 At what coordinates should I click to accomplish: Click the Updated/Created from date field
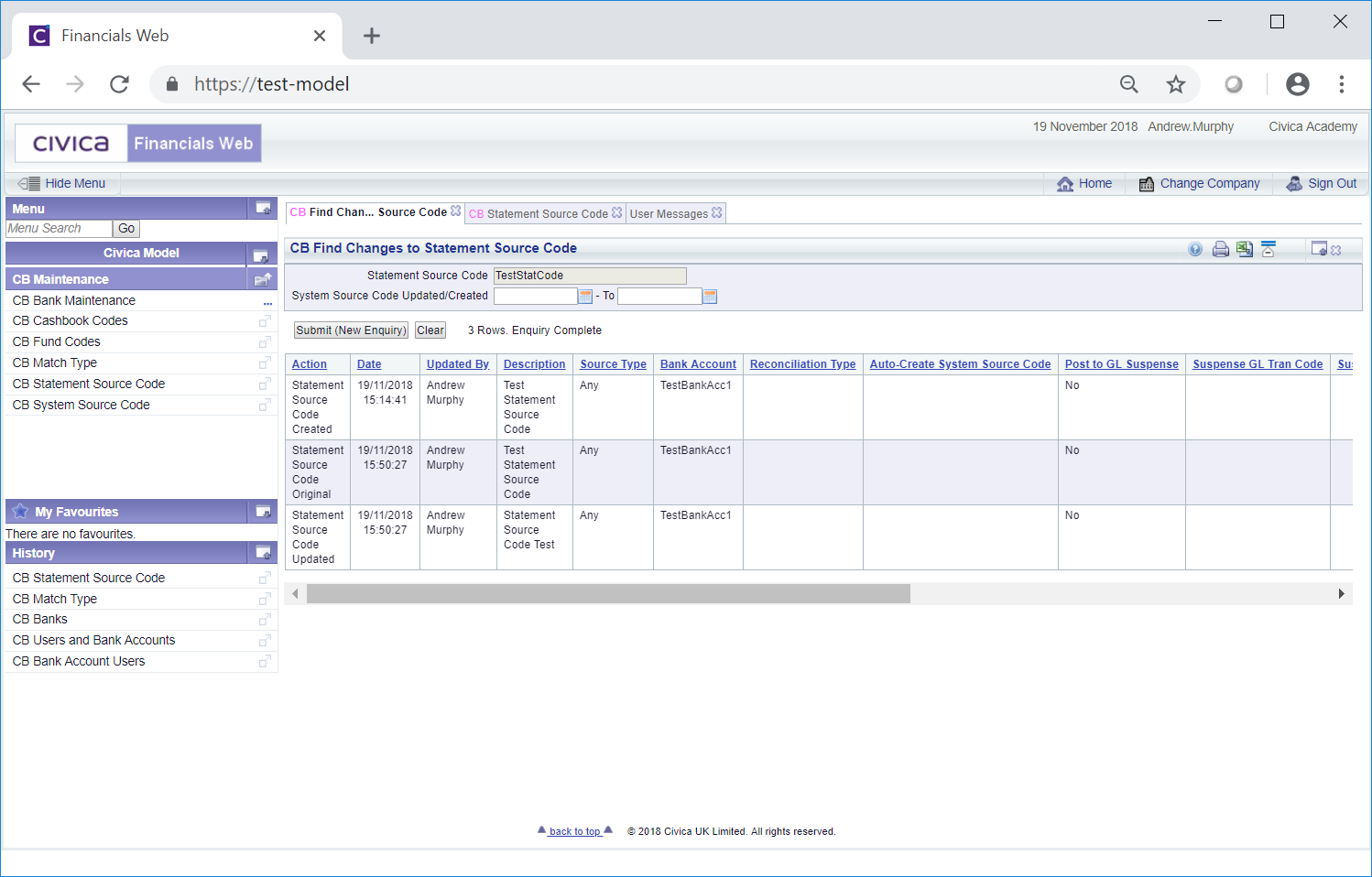[x=536, y=296]
